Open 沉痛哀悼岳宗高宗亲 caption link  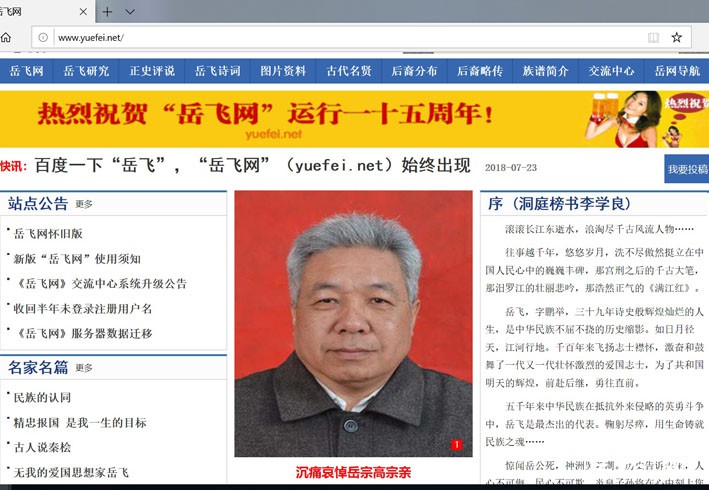click(x=353, y=473)
